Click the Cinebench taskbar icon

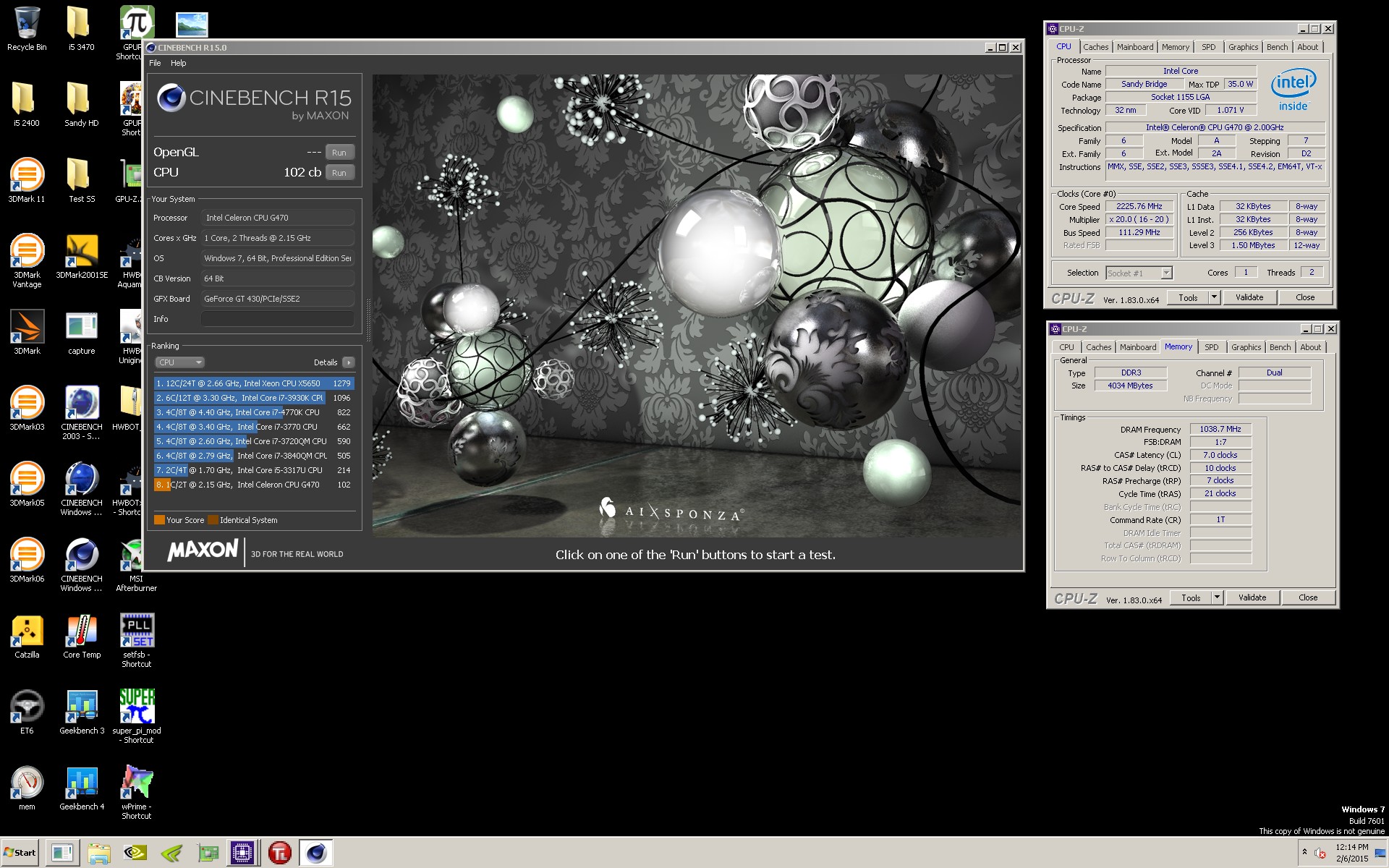315,854
